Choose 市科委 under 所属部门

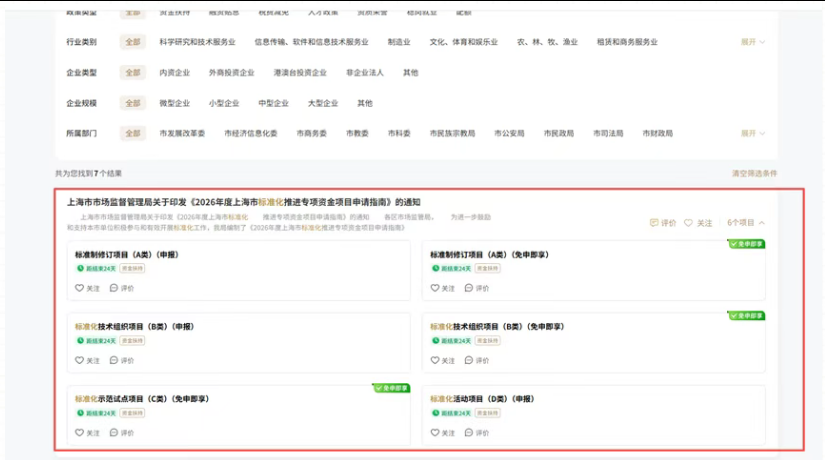(x=399, y=133)
